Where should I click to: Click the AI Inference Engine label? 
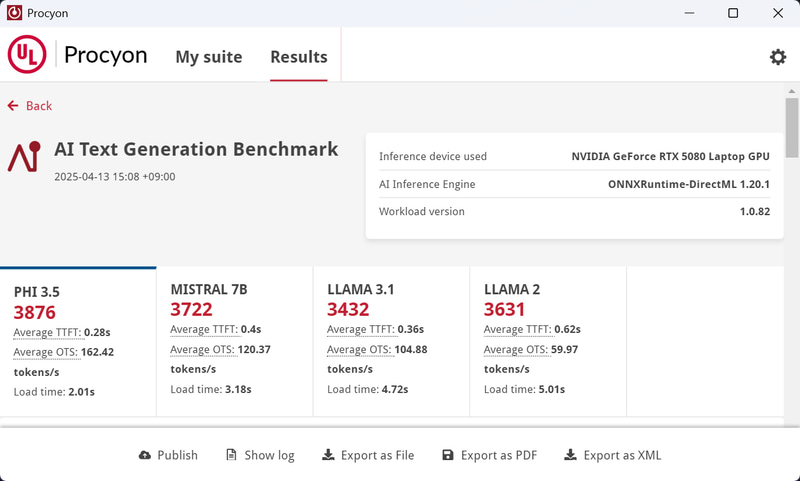[427, 184]
